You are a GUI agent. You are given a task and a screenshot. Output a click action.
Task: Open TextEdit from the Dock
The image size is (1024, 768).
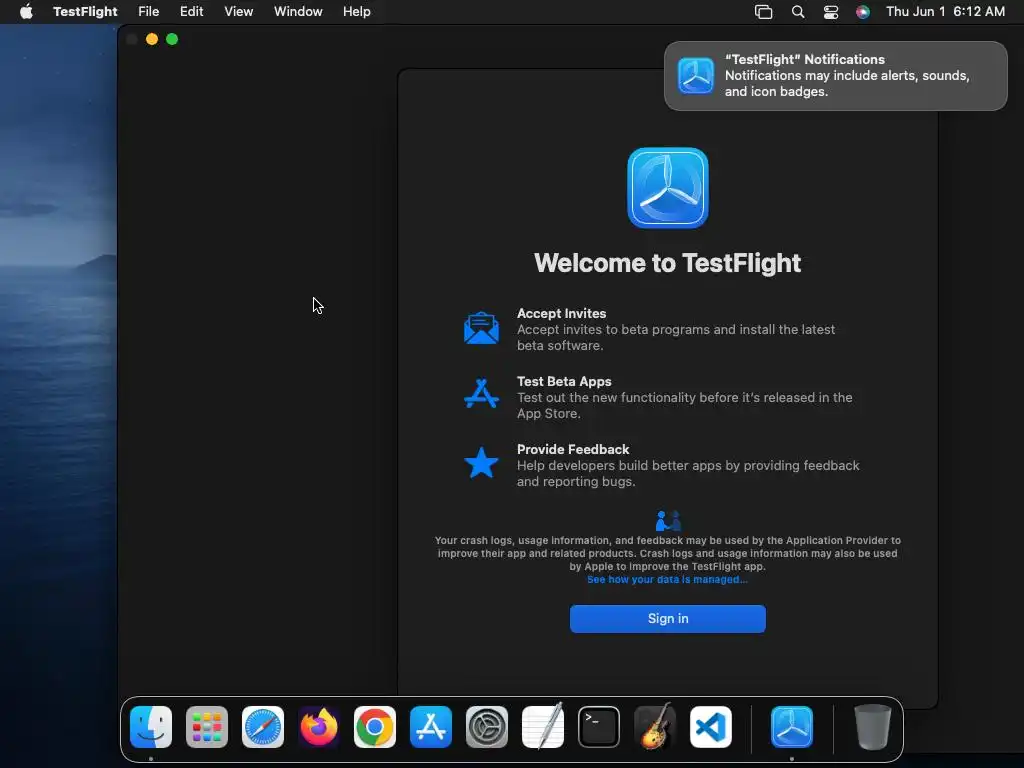pos(543,727)
